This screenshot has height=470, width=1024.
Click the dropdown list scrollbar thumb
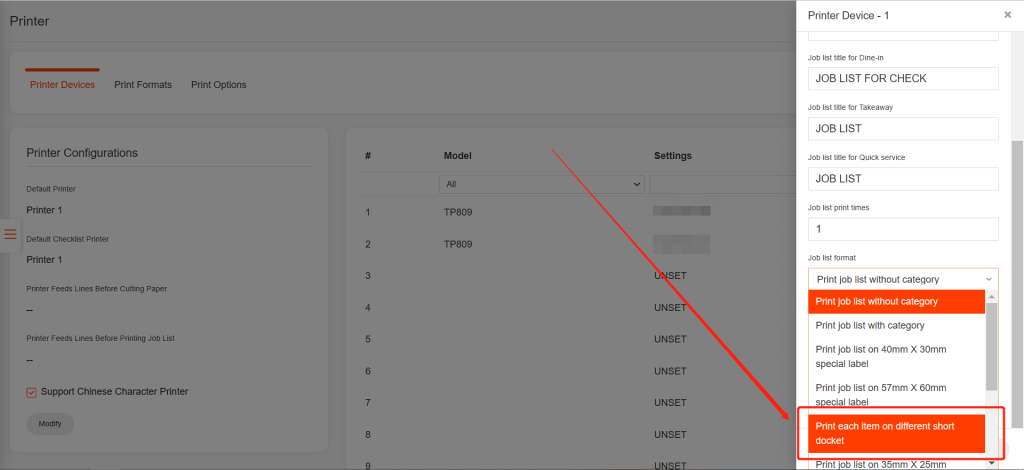tap(991, 346)
